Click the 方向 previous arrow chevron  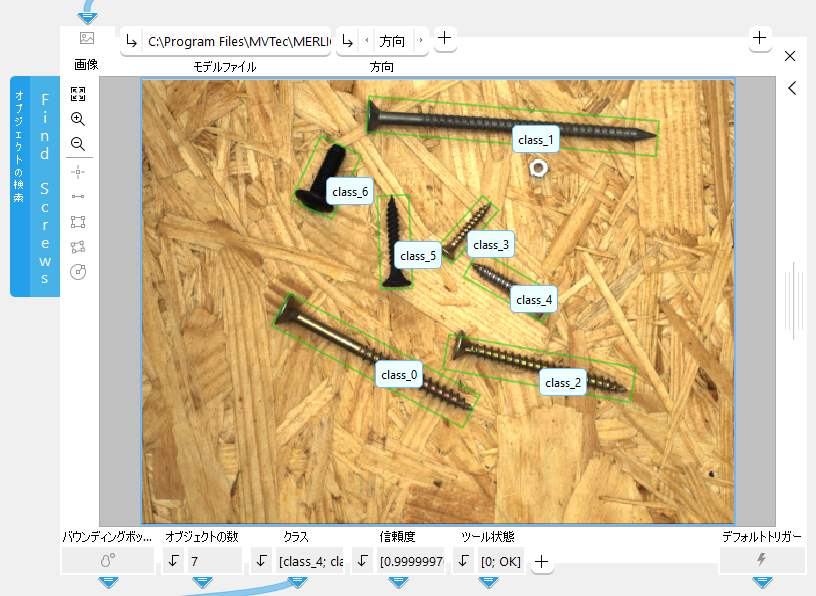click(366, 41)
